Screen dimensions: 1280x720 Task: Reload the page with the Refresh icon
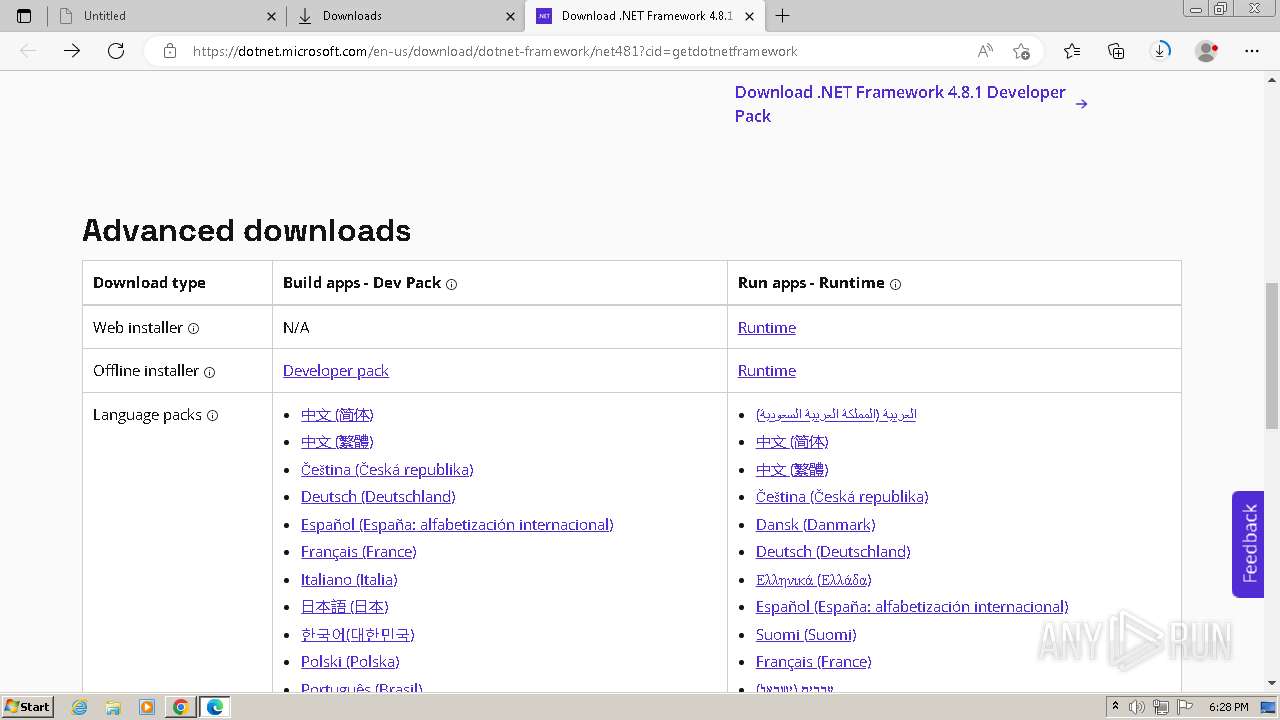pos(116,51)
